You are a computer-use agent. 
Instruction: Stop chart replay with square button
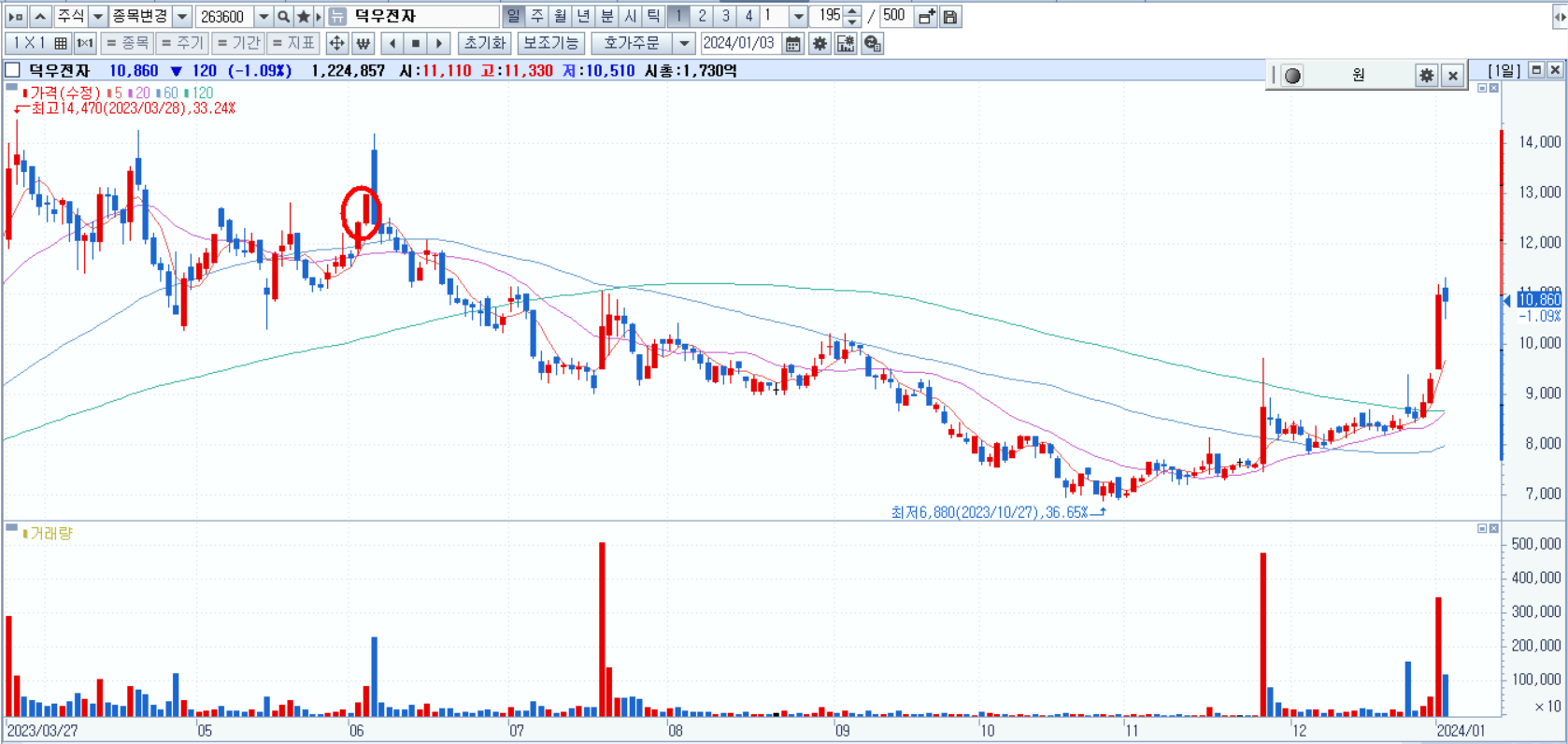[x=416, y=43]
